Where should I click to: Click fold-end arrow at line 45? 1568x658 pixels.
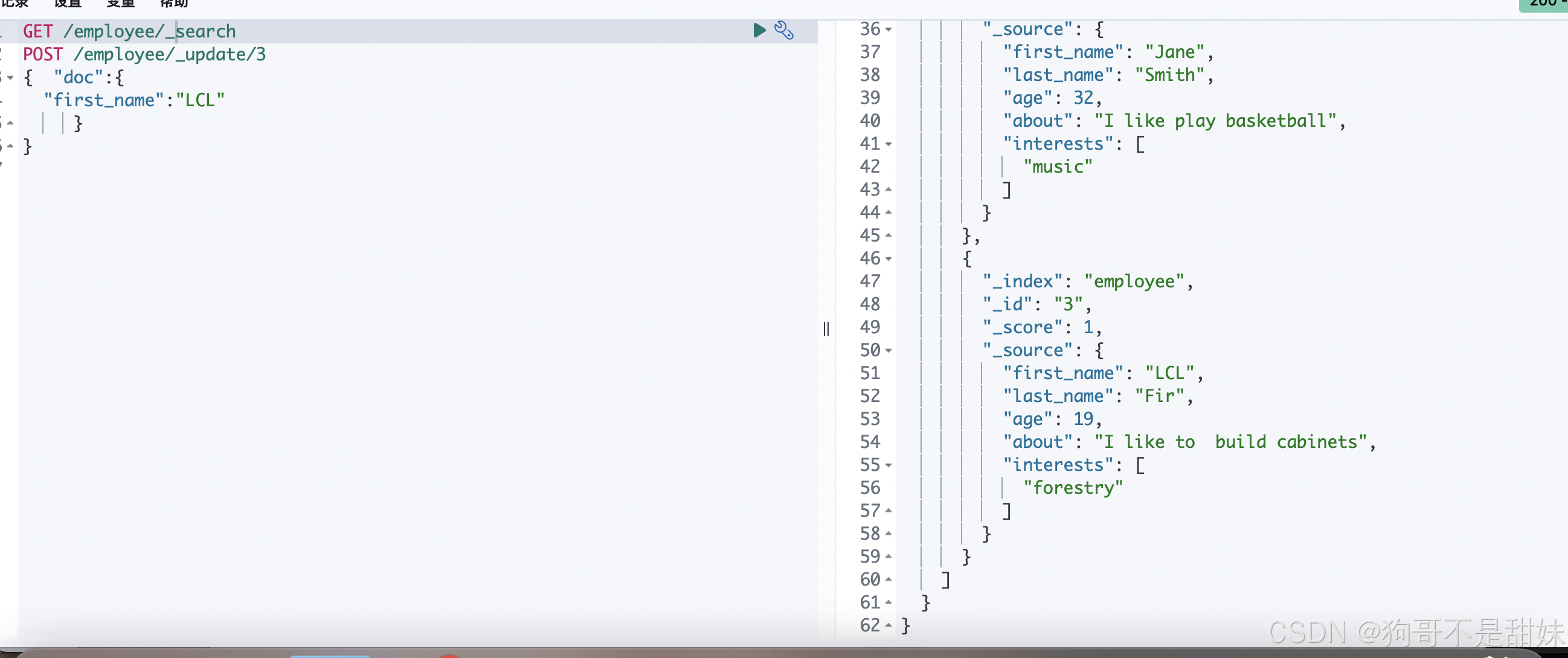[x=888, y=235]
